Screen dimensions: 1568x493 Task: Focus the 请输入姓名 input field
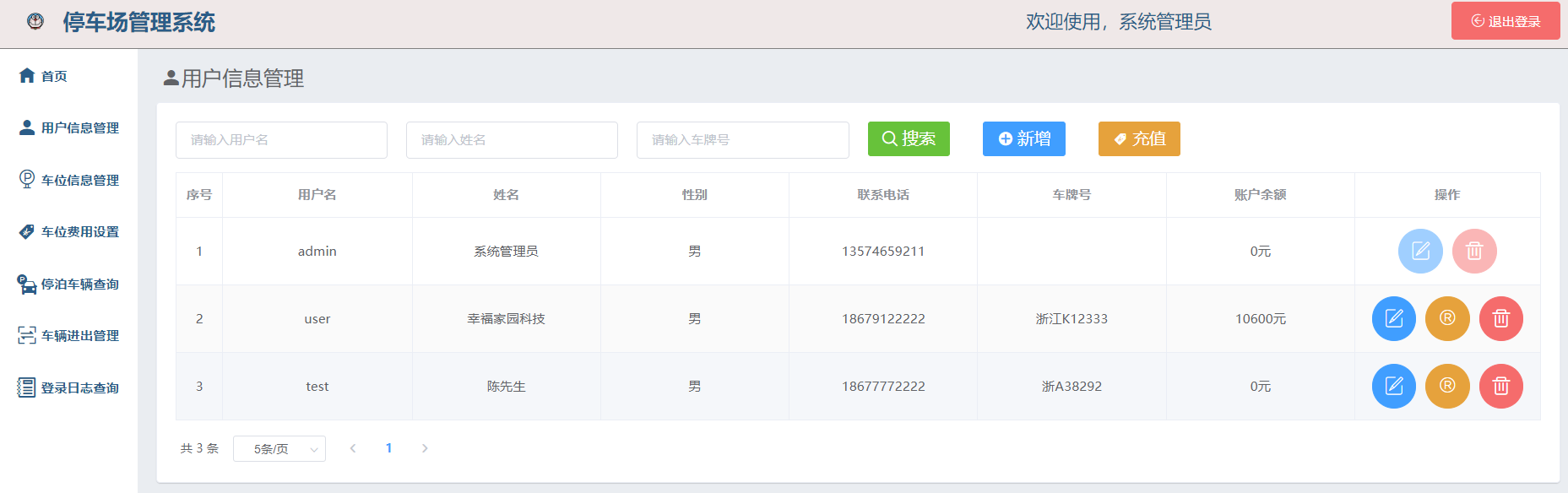coord(512,140)
